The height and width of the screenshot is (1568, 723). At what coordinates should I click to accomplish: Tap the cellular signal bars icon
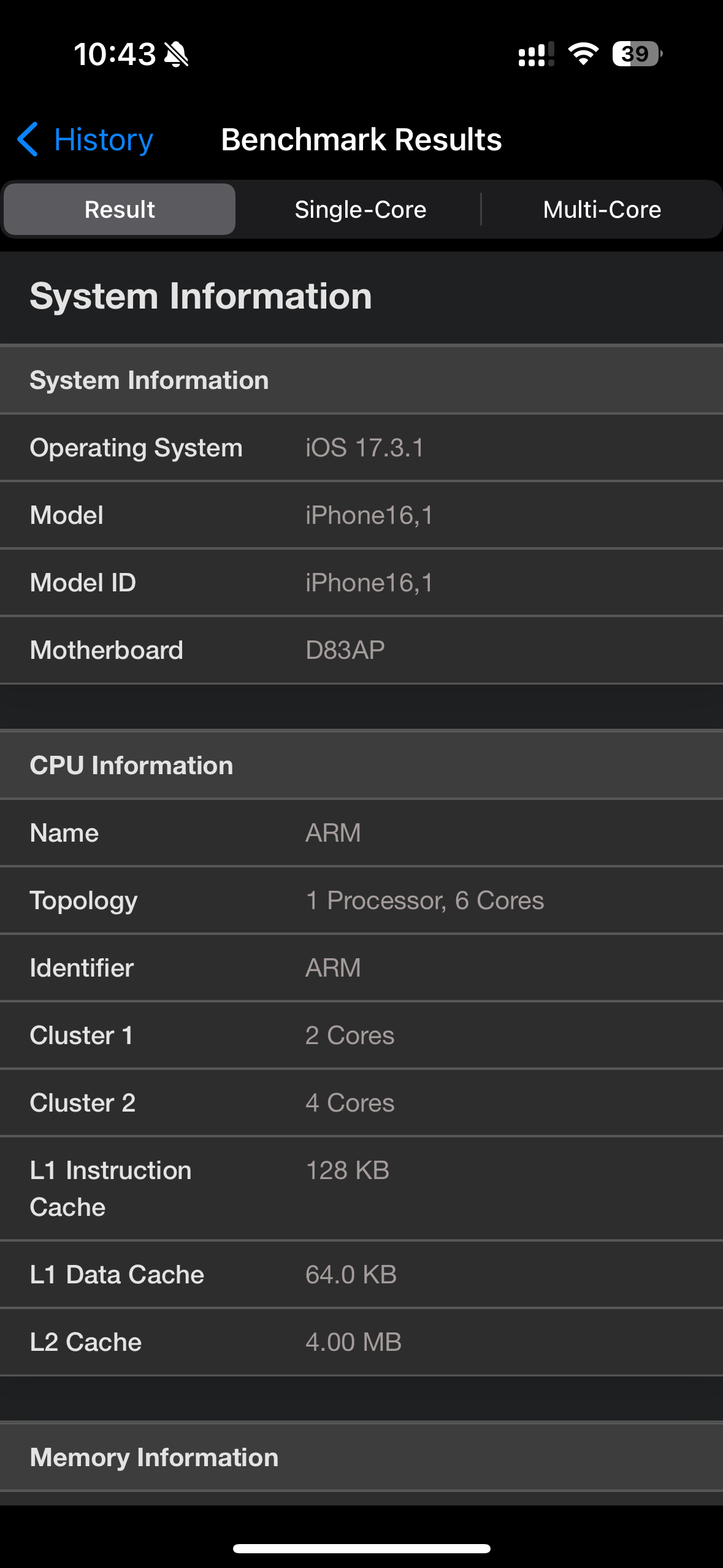click(x=535, y=55)
